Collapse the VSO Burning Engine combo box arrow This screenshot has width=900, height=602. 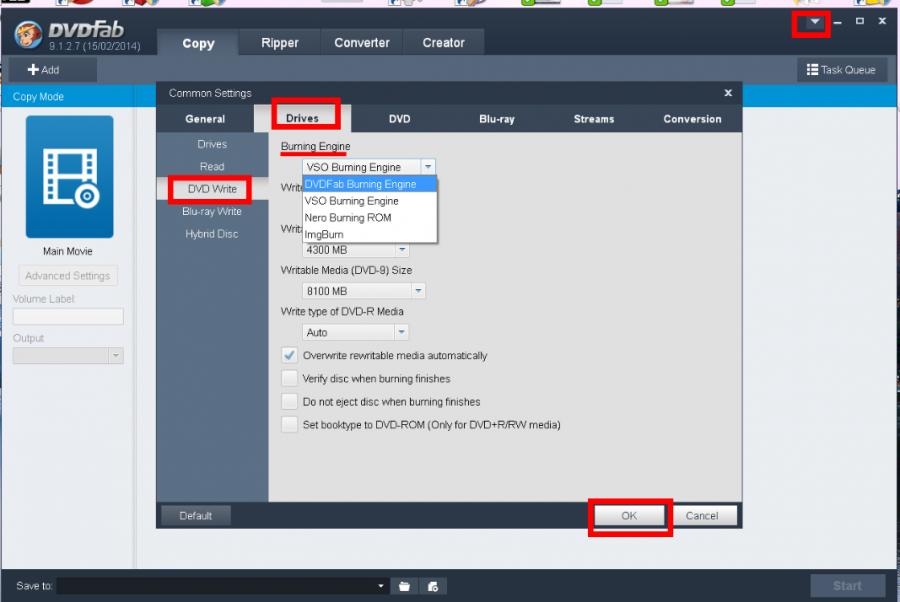point(428,167)
